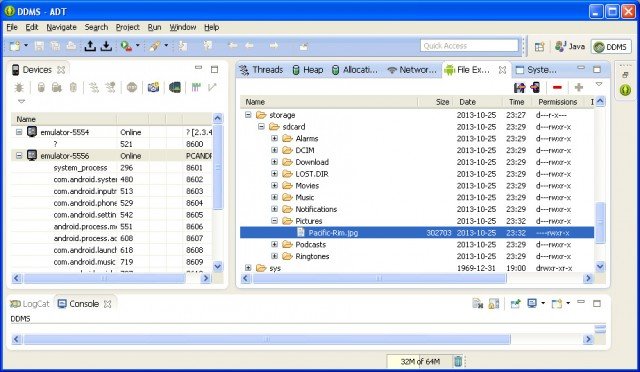Image resolution: width=640 pixels, height=372 pixels.
Task: Click Console horizontal scrollbar right arrow
Action: point(588,339)
